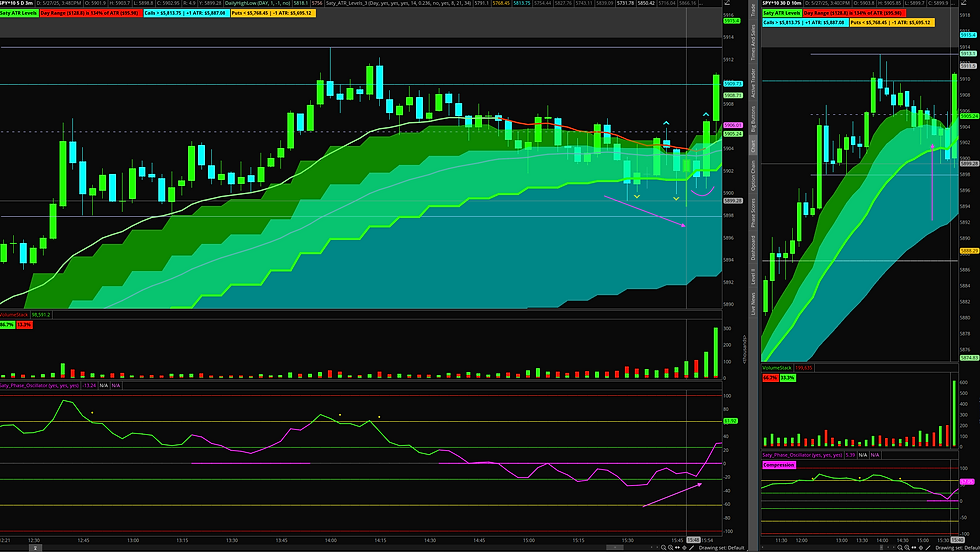Open Drawing set Default menu on right chart
Screen dimensions: 980x552
coord(958,548)
